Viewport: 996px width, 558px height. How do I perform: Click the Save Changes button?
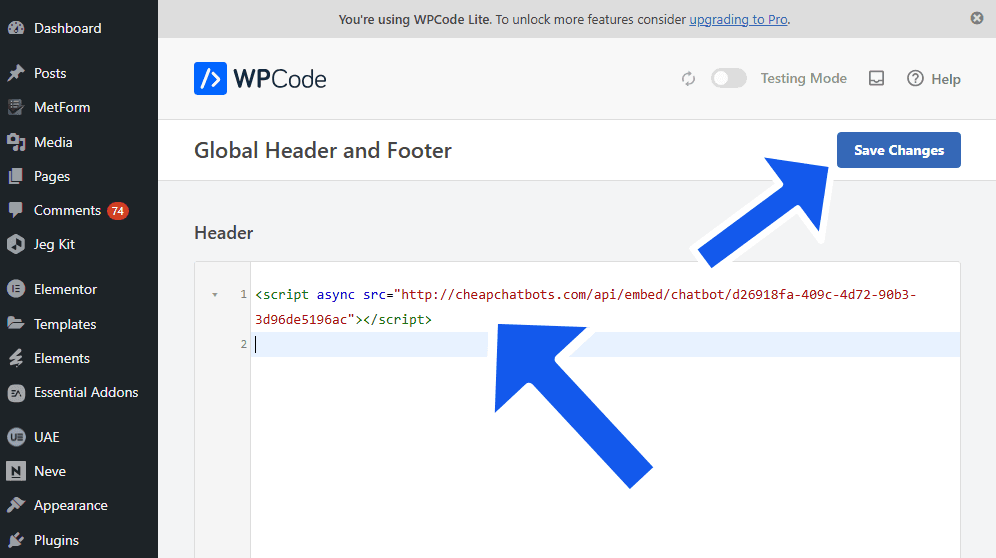(898, 150)
